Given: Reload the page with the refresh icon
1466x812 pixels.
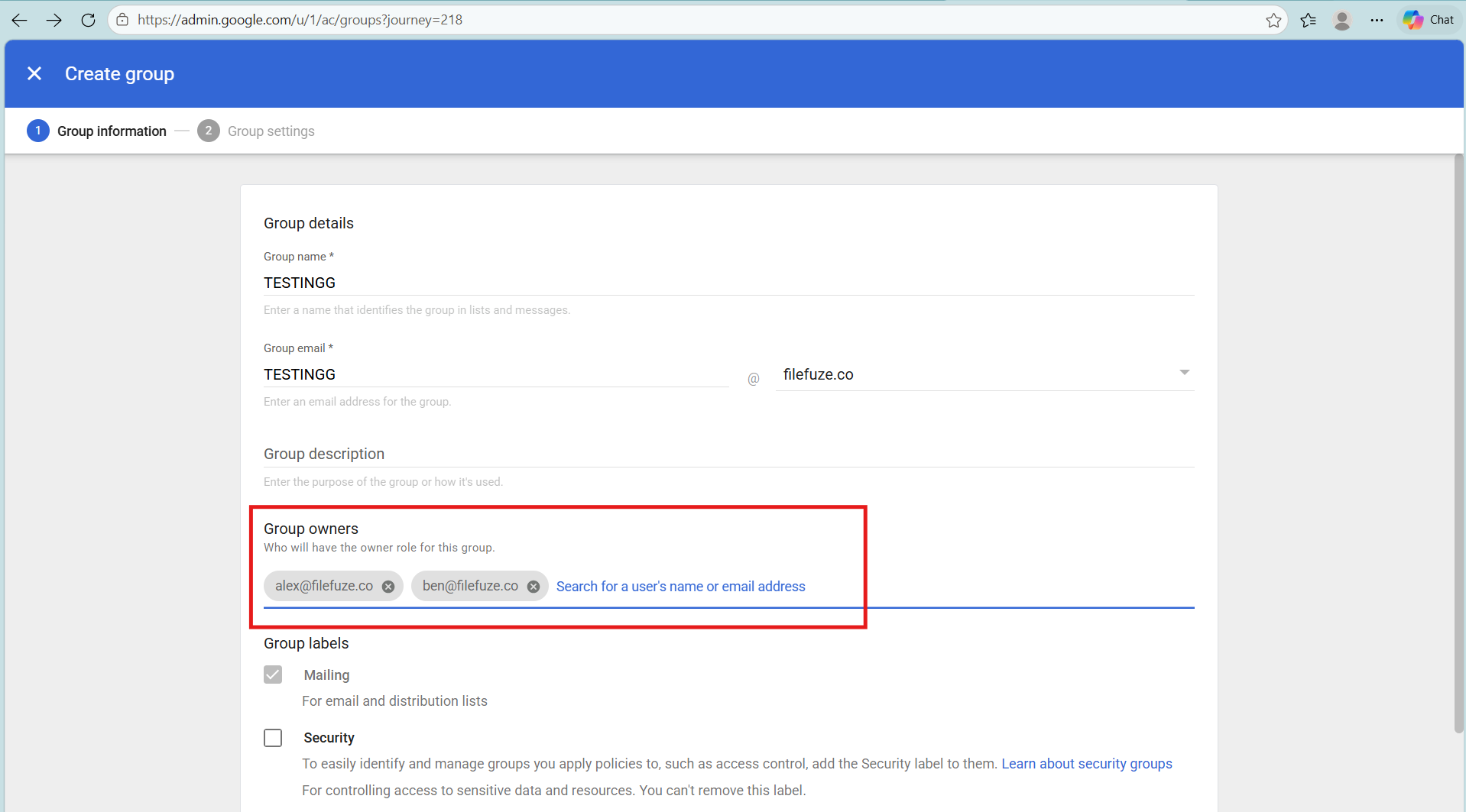Looking at the screenshot, I should click(x=88, y=20).
